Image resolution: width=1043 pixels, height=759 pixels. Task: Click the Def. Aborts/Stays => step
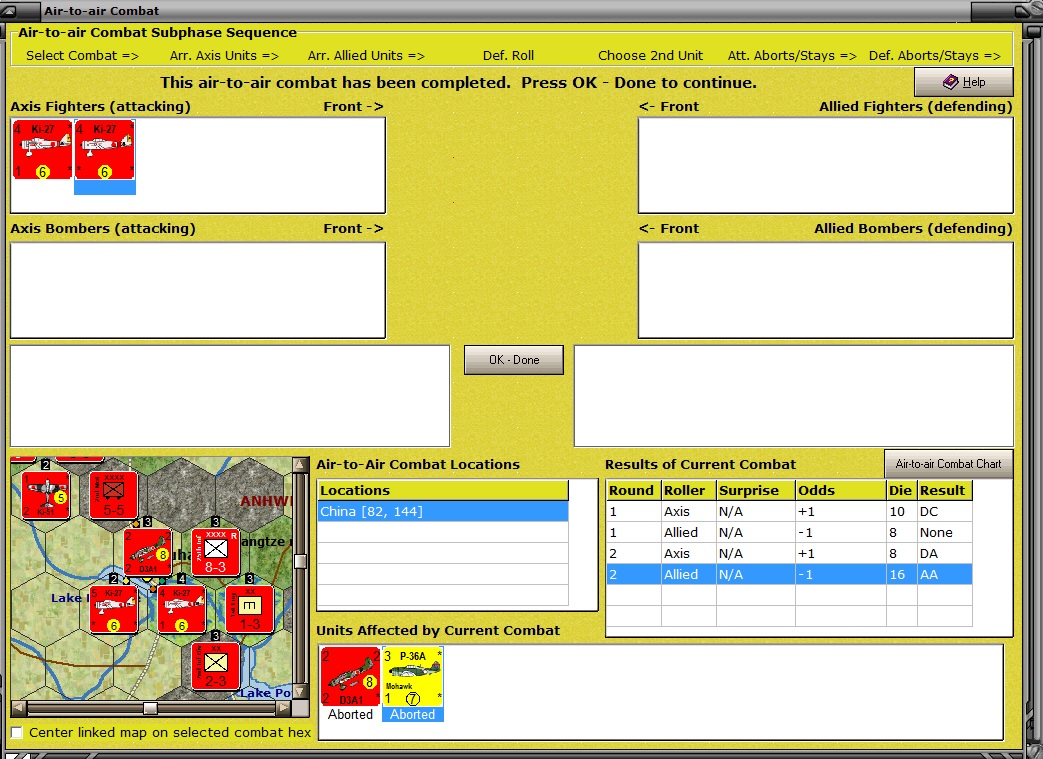tap(935, 56)
